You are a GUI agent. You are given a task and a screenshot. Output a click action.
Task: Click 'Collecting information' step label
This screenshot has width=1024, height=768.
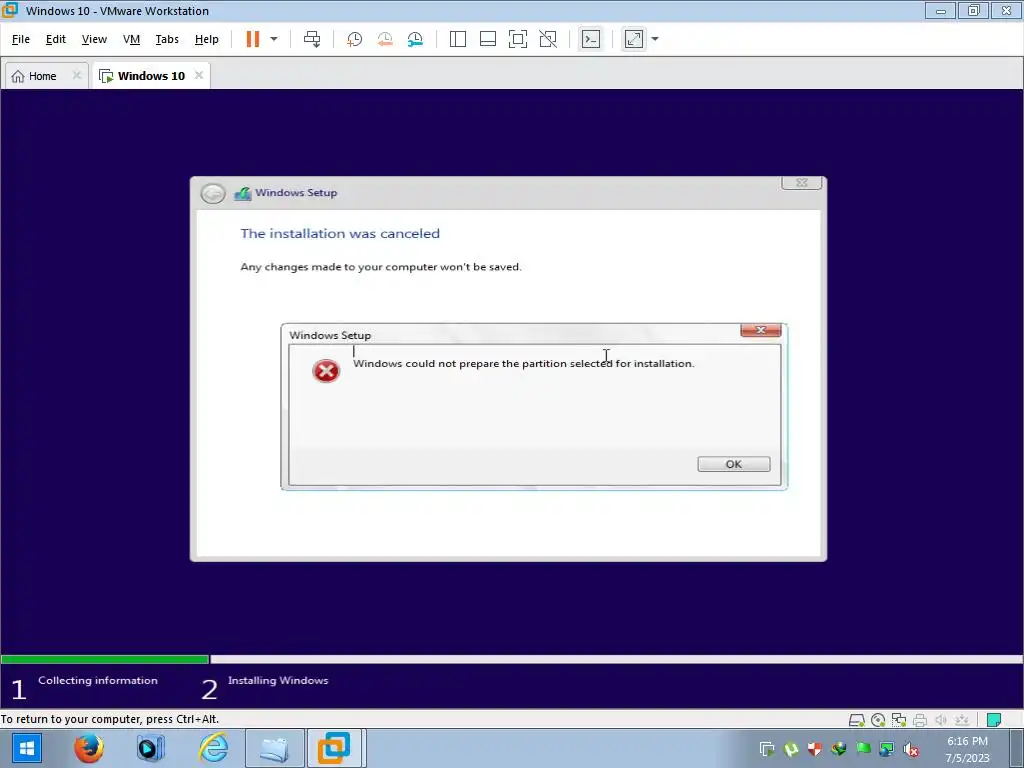[x=98, y=680]
